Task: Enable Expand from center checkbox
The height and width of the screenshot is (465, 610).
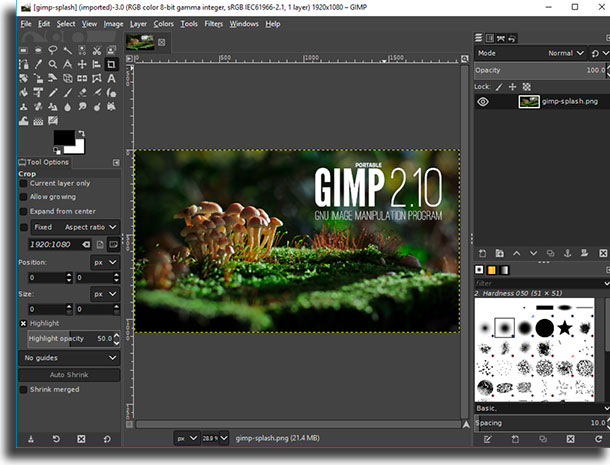Action: click(23, 211)
